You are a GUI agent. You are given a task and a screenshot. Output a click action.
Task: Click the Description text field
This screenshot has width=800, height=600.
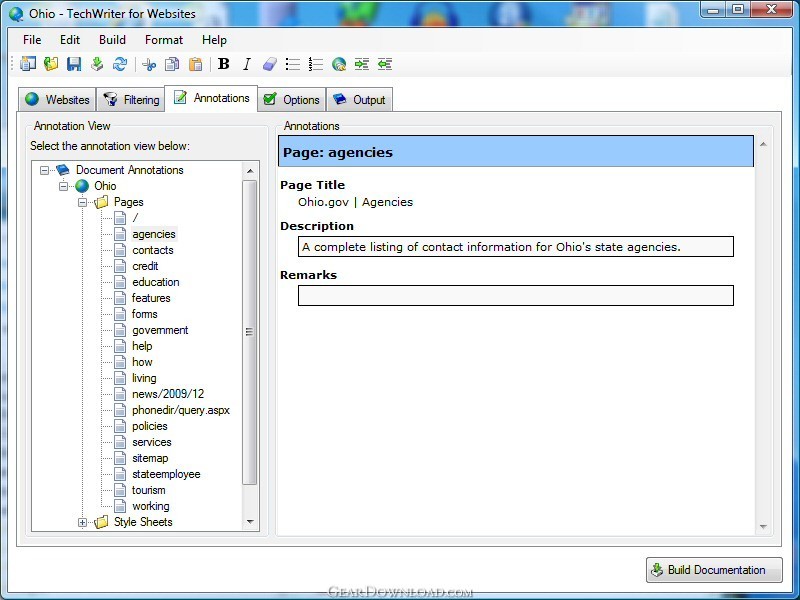click(x=516, y=247)
